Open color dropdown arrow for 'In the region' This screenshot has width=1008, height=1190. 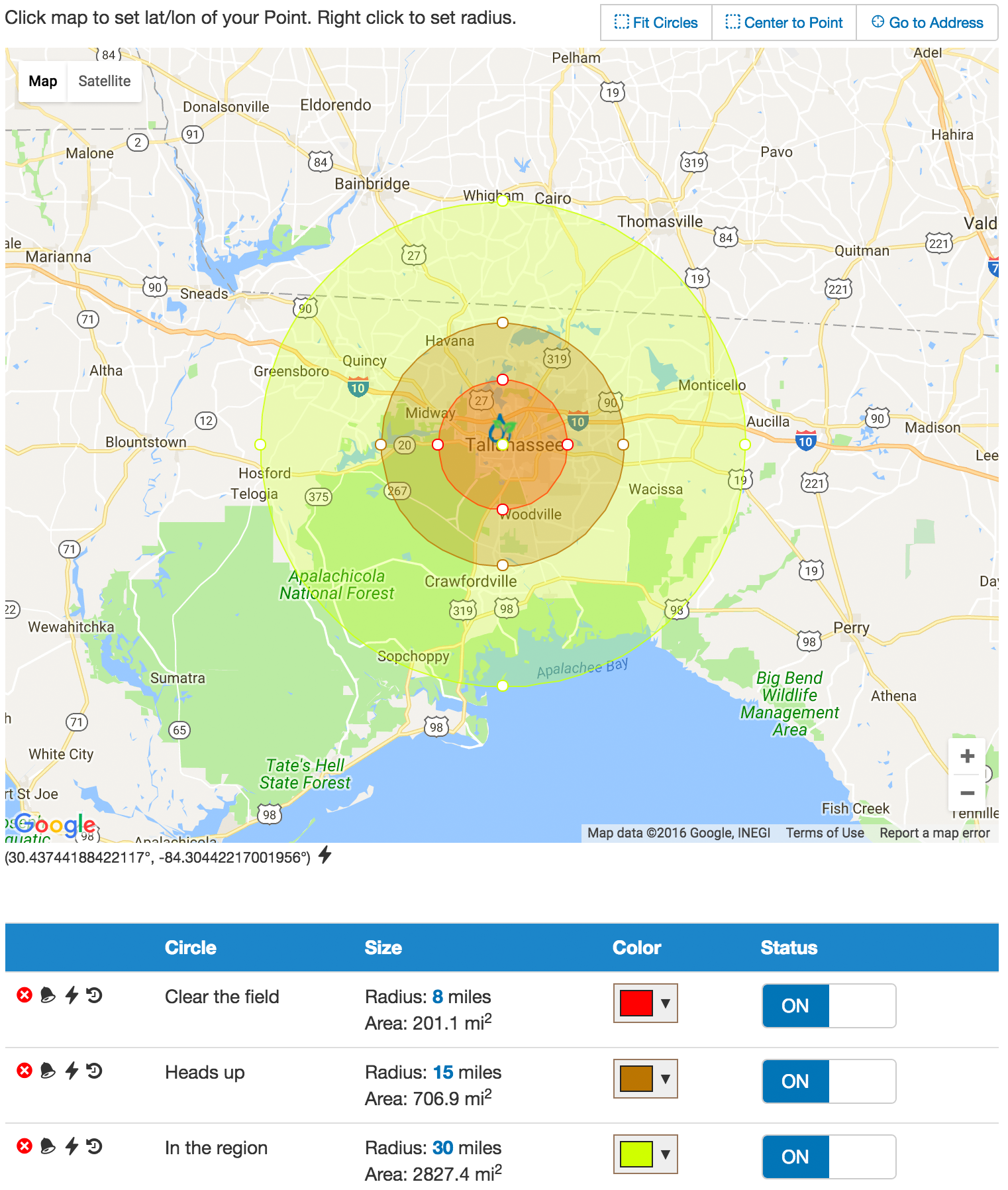click(x=666, y=1154)
